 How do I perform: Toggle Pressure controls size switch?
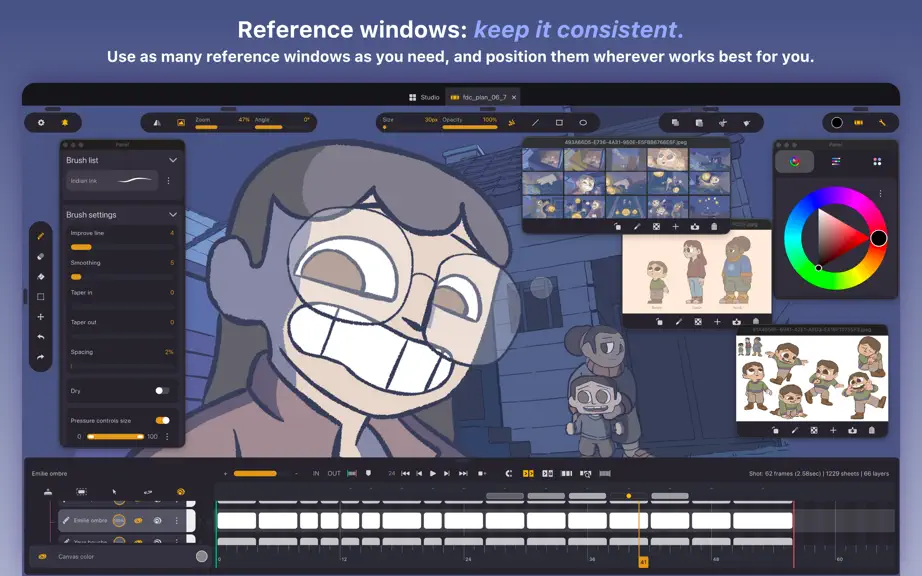point(162,420)
